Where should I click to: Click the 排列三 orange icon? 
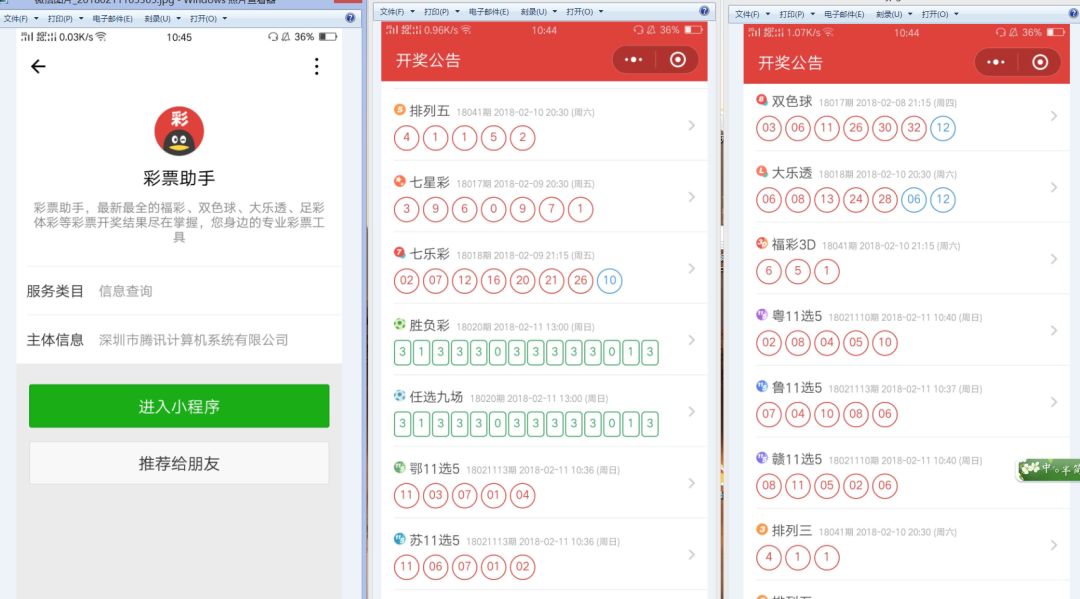click(x=762, y=529)
